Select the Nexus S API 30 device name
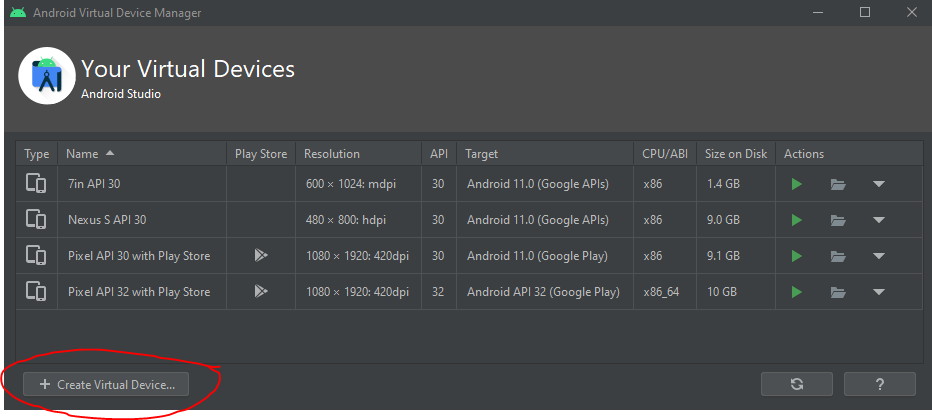 (107, 220)
